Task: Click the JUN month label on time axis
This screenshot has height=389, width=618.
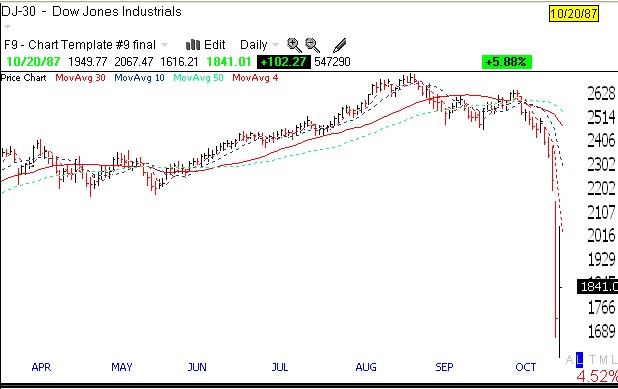Action: pyautogui.click(x=197, y=367)
